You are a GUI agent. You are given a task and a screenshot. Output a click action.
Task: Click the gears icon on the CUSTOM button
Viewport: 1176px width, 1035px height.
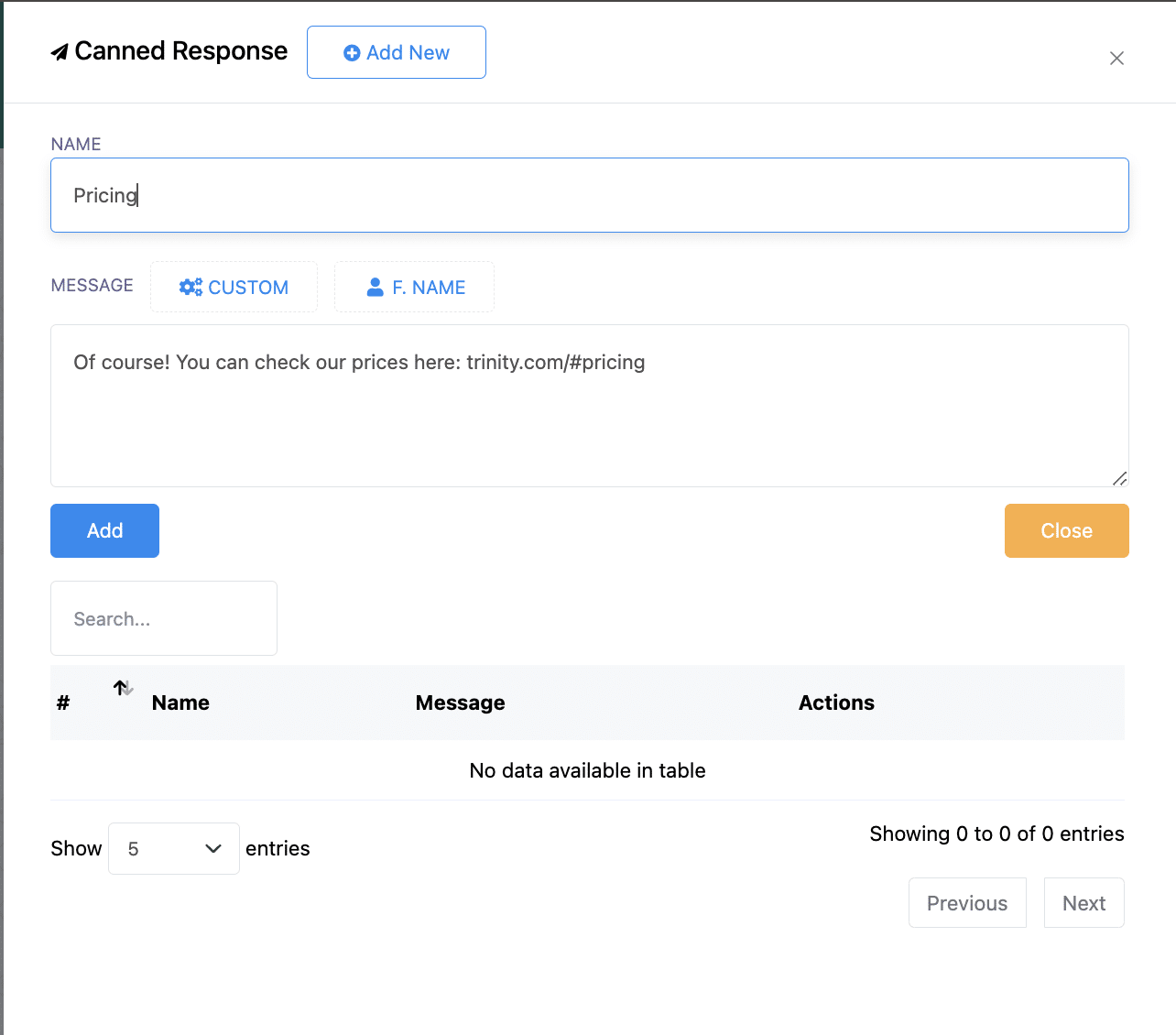tap(191, 288)
